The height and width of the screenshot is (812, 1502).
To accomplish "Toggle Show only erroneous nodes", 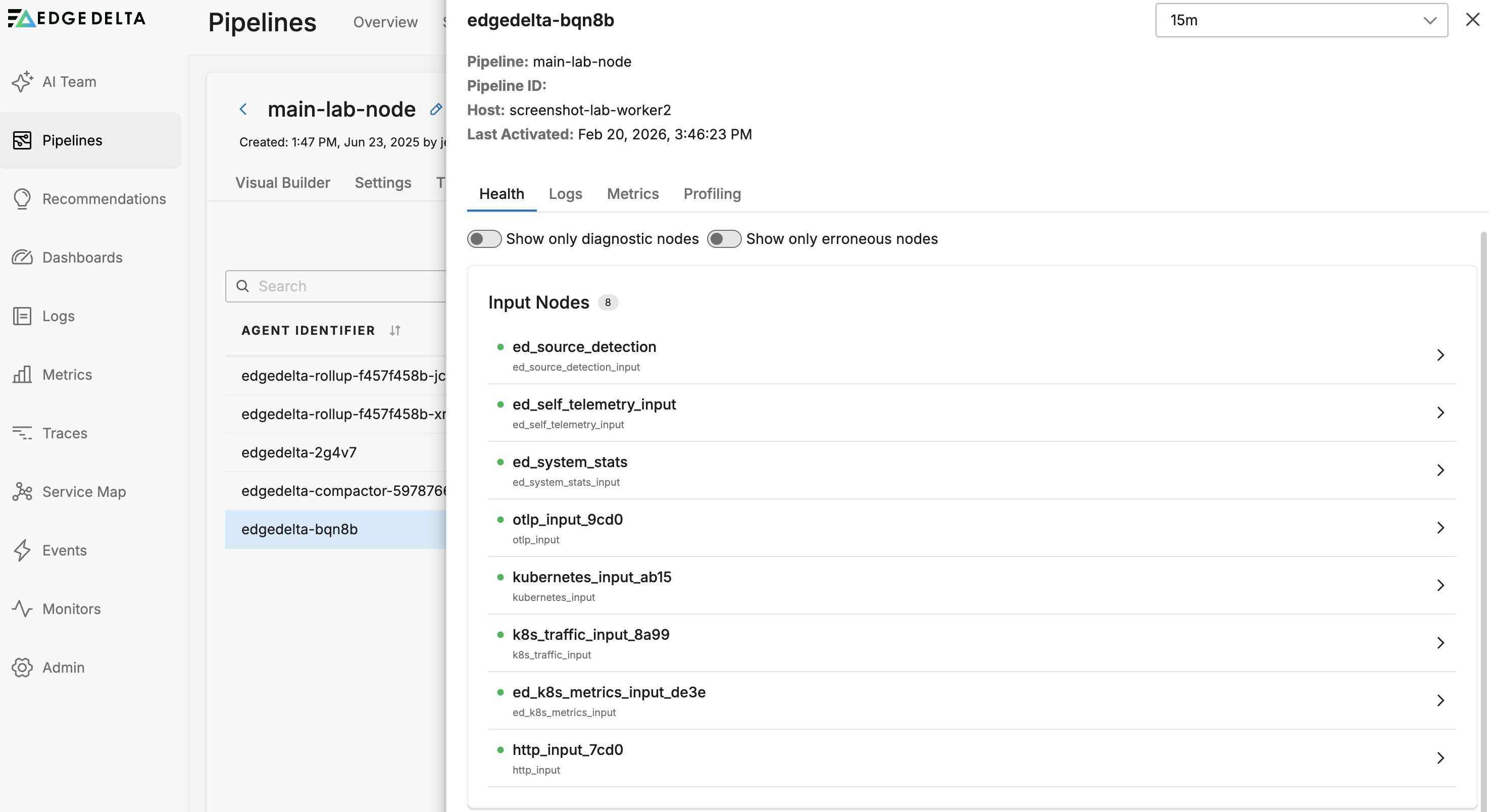I will (x=724, y=238).
